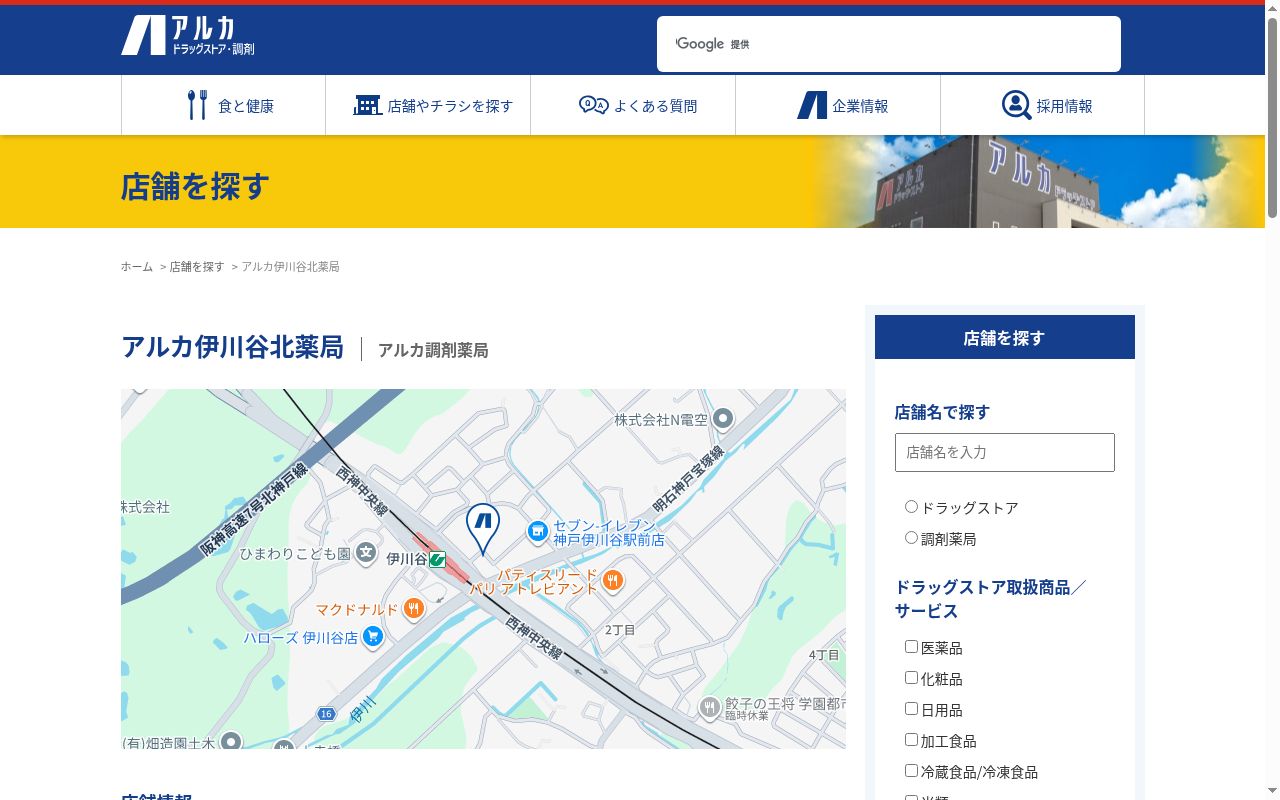
Task: Click the マクドナルド restaurant marker on map
Action: click(413, 608)
